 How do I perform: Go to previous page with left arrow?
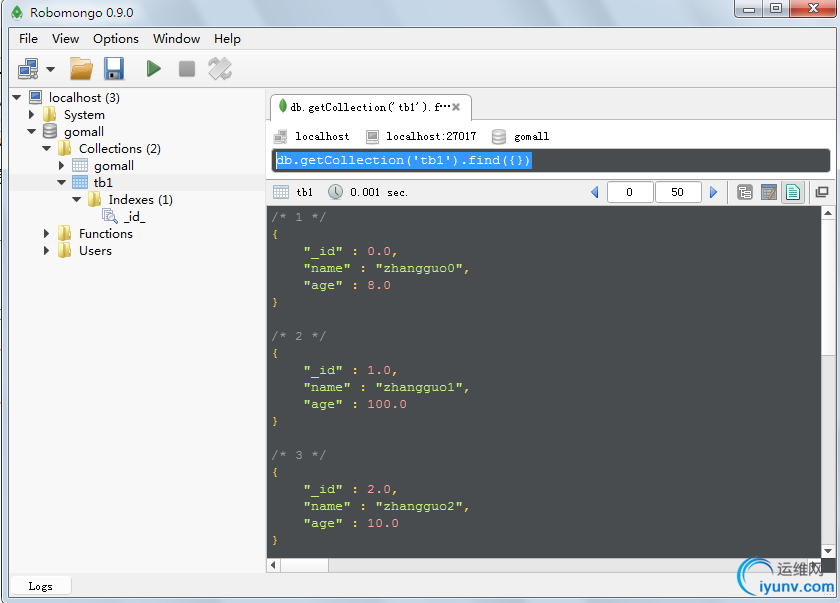594,192
